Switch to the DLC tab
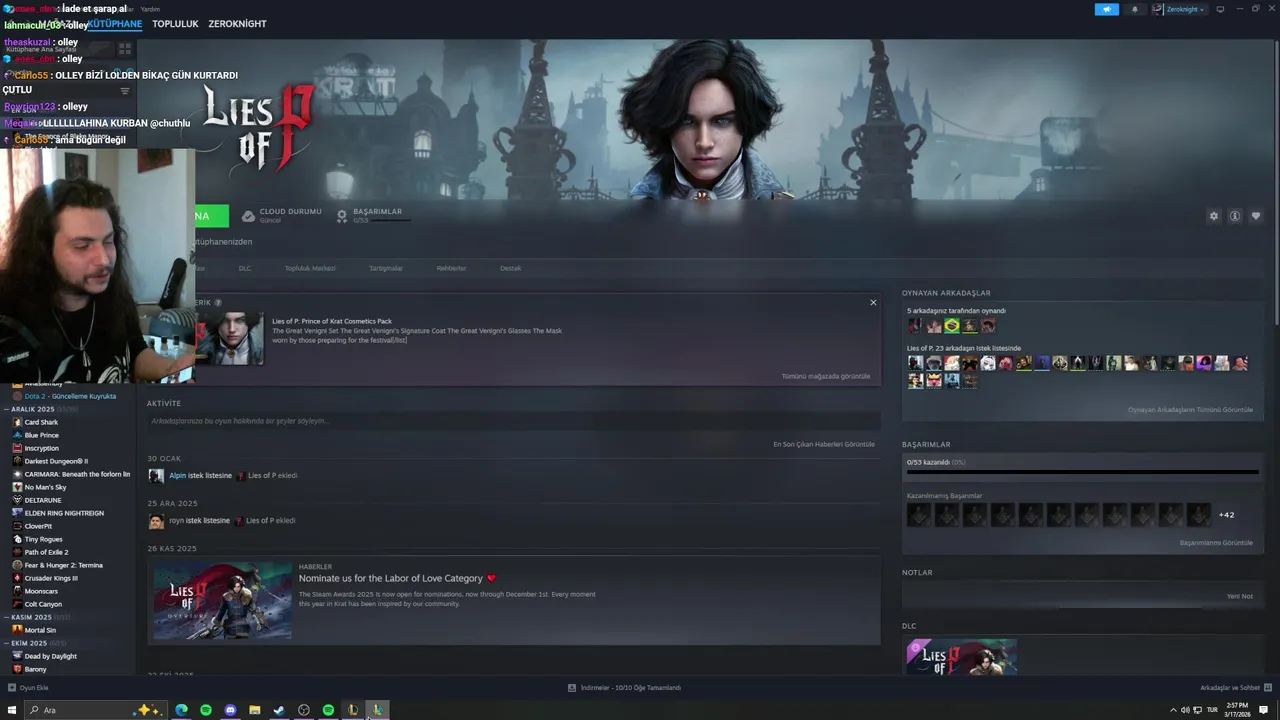Viewport: 1280px width, 720px height. [245, 268]
